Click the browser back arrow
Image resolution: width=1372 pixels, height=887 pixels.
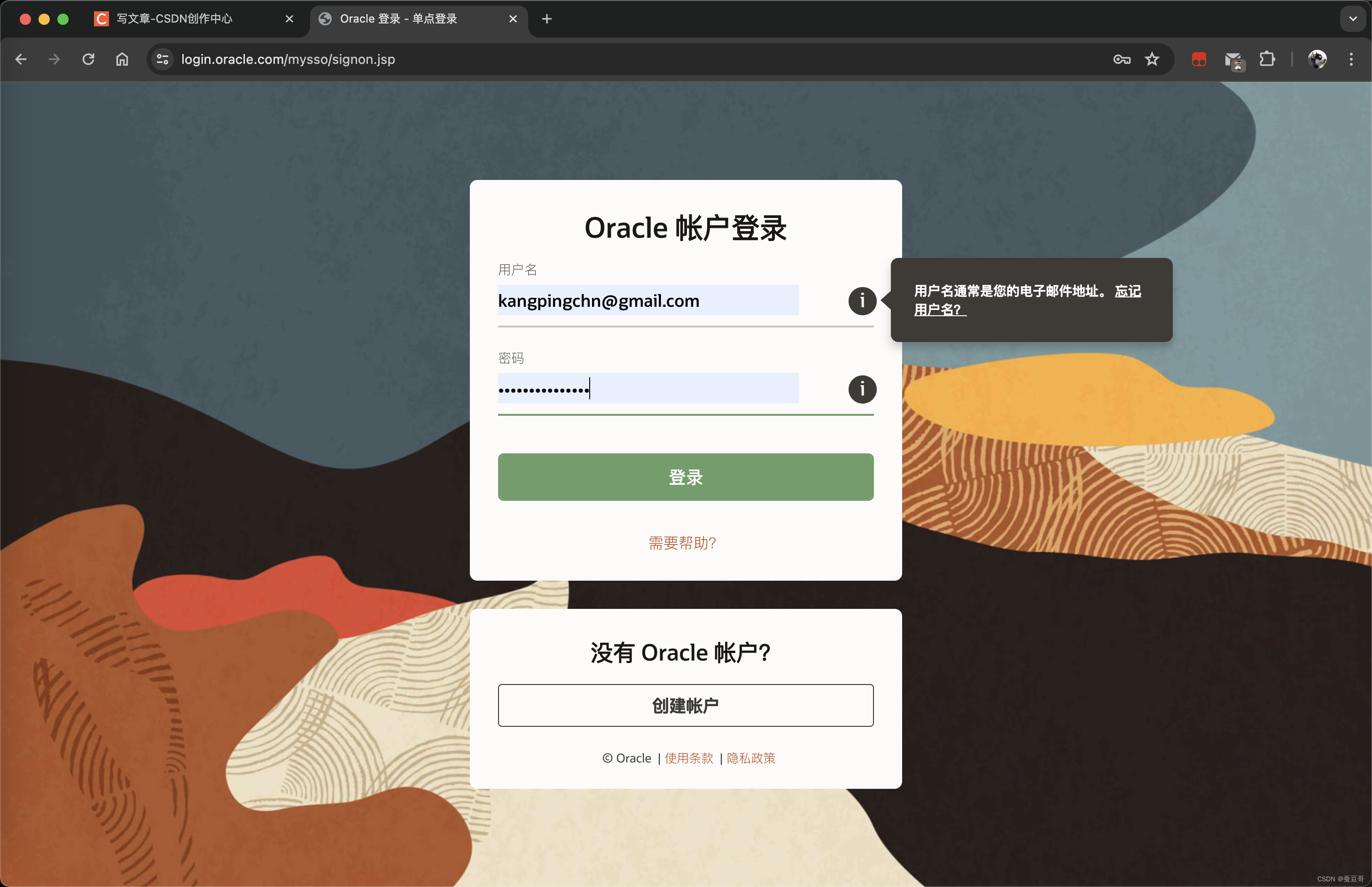click(x=21, y=59)
